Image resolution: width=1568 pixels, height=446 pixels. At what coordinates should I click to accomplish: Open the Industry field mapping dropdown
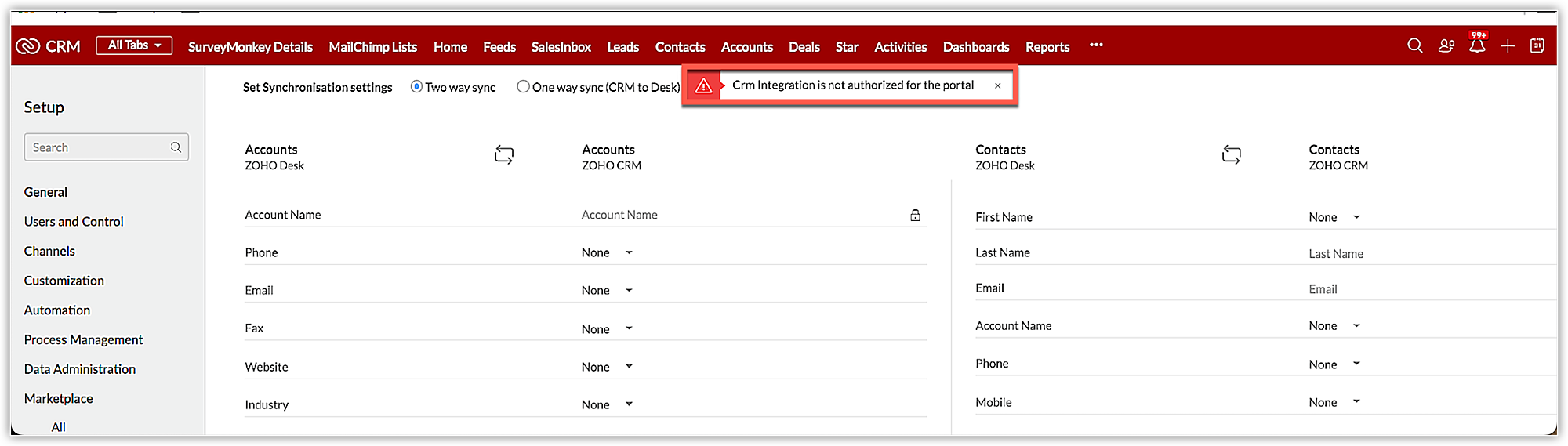607,404
